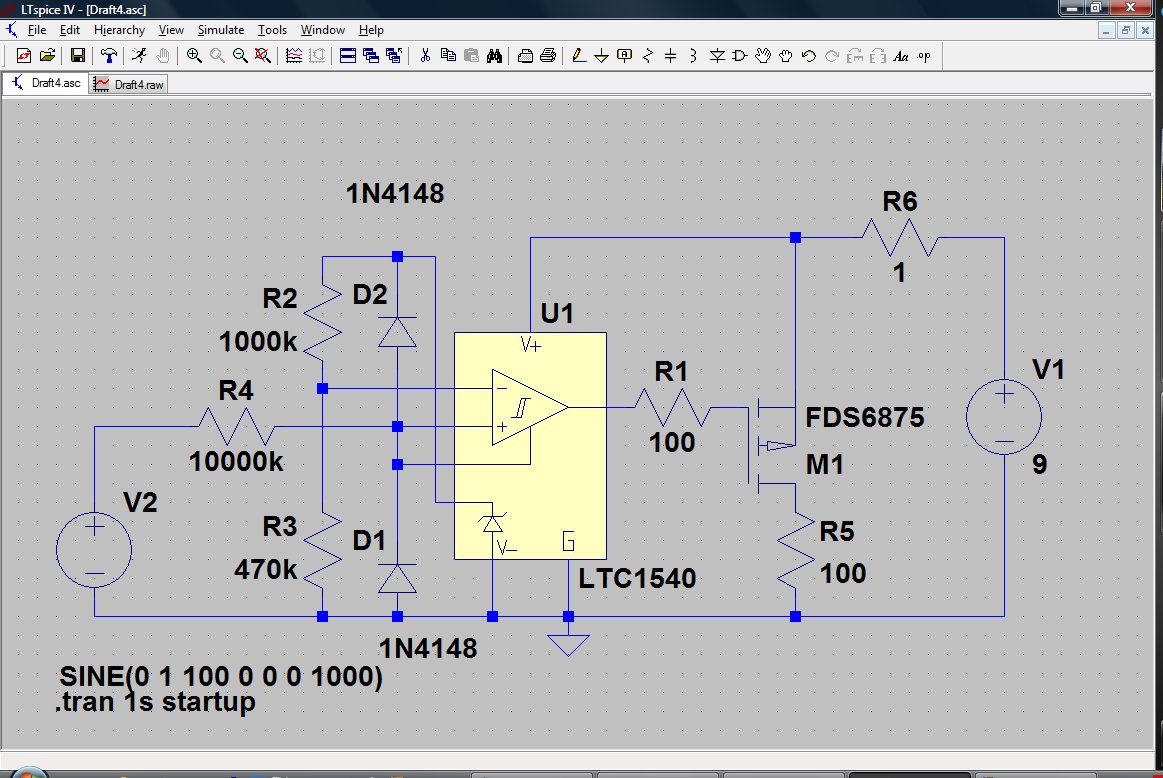
Task: Click the V2 voltage source symbol
Action: pyautogui.click(x=94, y=550)
